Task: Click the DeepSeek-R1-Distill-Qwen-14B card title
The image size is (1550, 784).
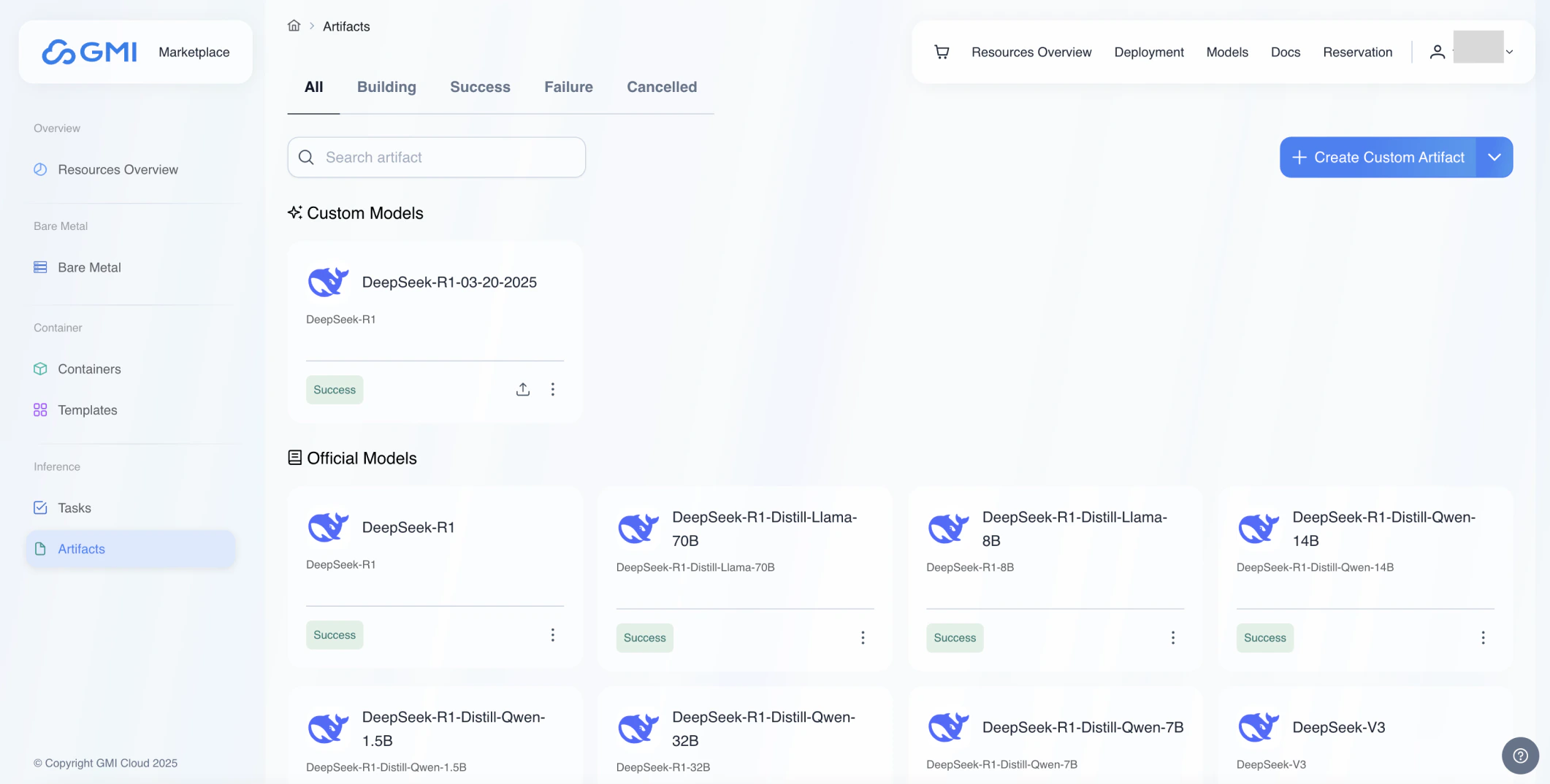Action: coord(1383,529)
